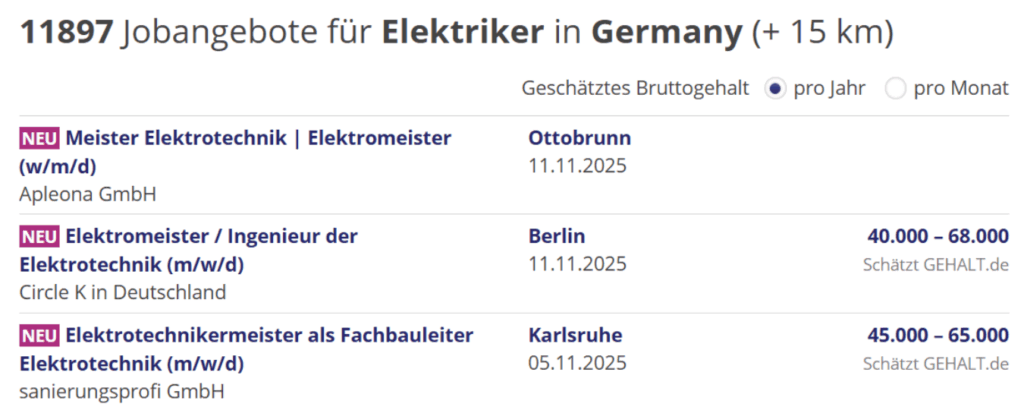Click 'Schätzt GEHALT.de' under the Karlsruhe salary
The height and width of the screenshot is (407, 1024).
(x=935, y=363)
